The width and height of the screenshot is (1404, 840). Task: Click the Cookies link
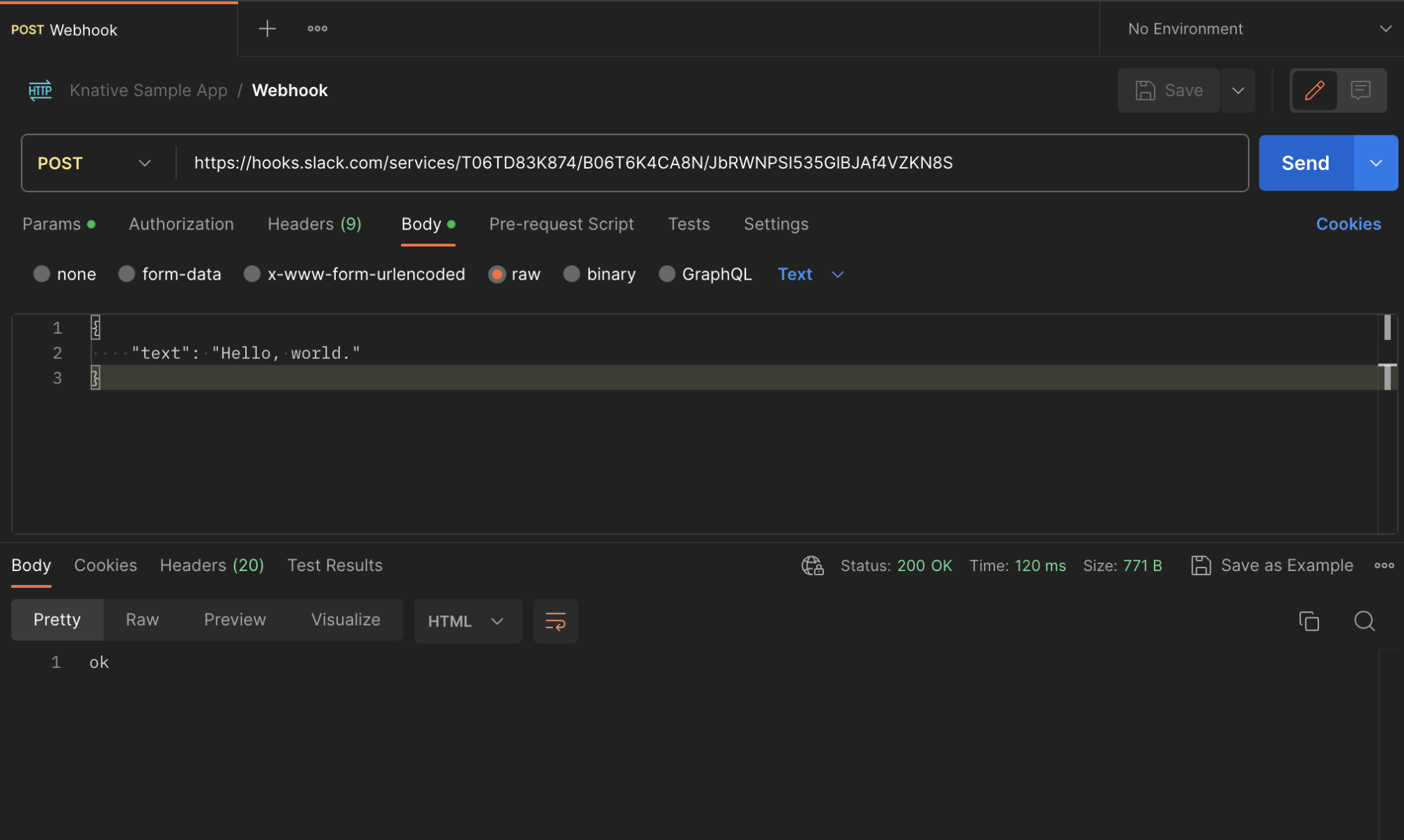click(x=1348, y=224)
